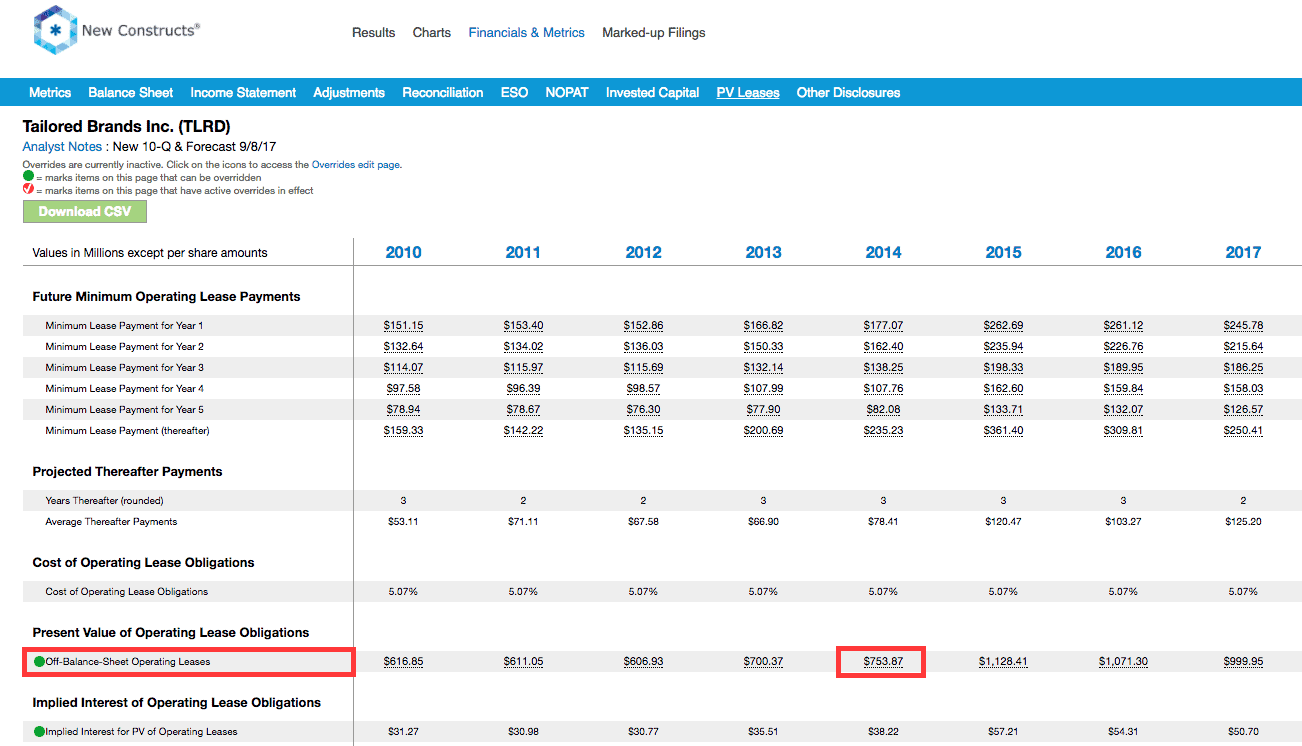Click the $1,128.41 operating leases value

[1004, 662]
